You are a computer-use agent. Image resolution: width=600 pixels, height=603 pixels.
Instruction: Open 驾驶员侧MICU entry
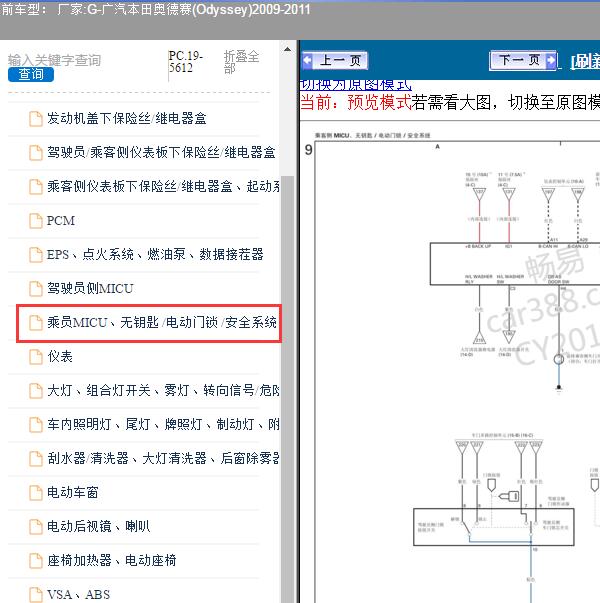tap(90, 288)
